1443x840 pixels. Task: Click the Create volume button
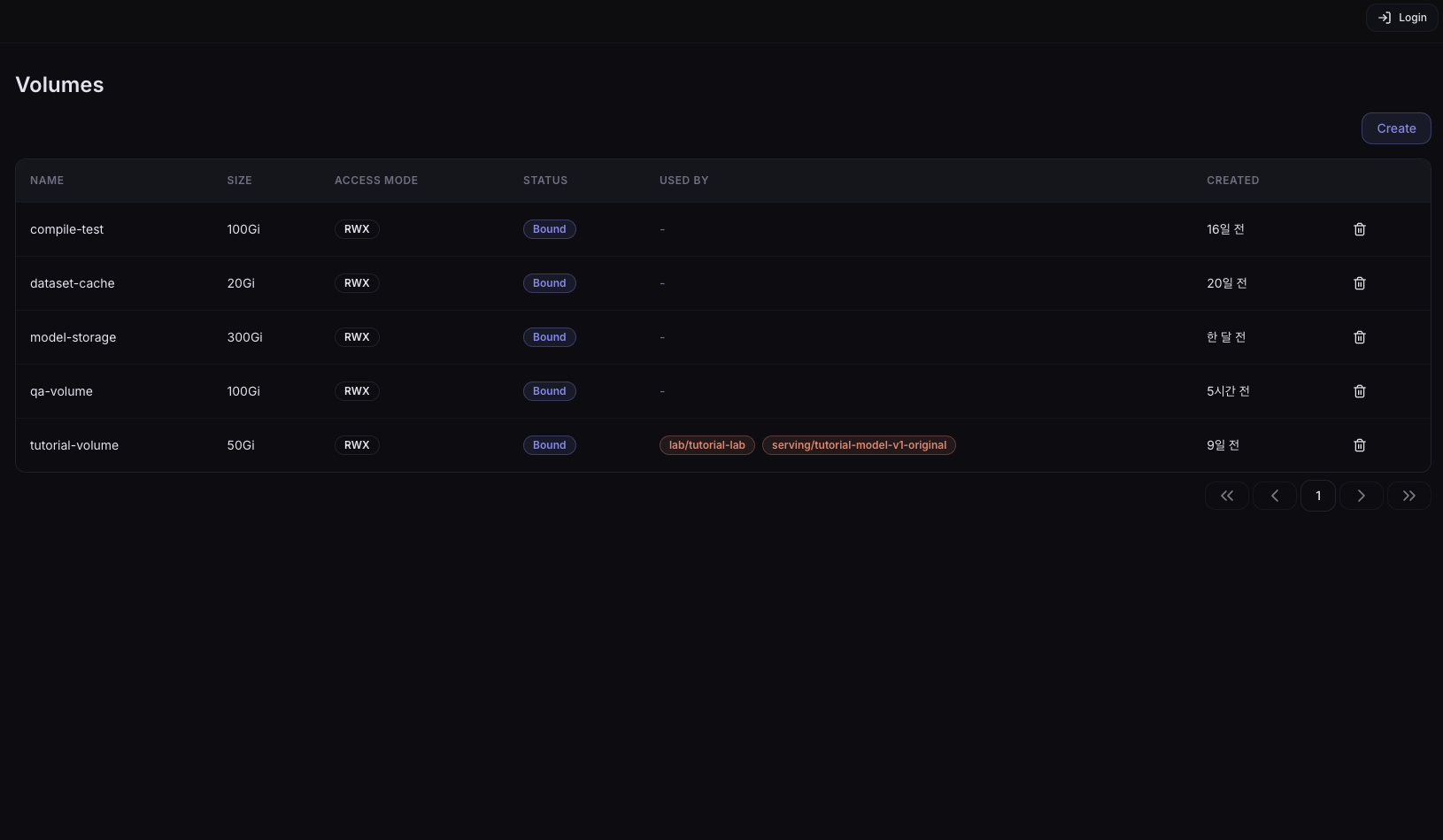1396,128
